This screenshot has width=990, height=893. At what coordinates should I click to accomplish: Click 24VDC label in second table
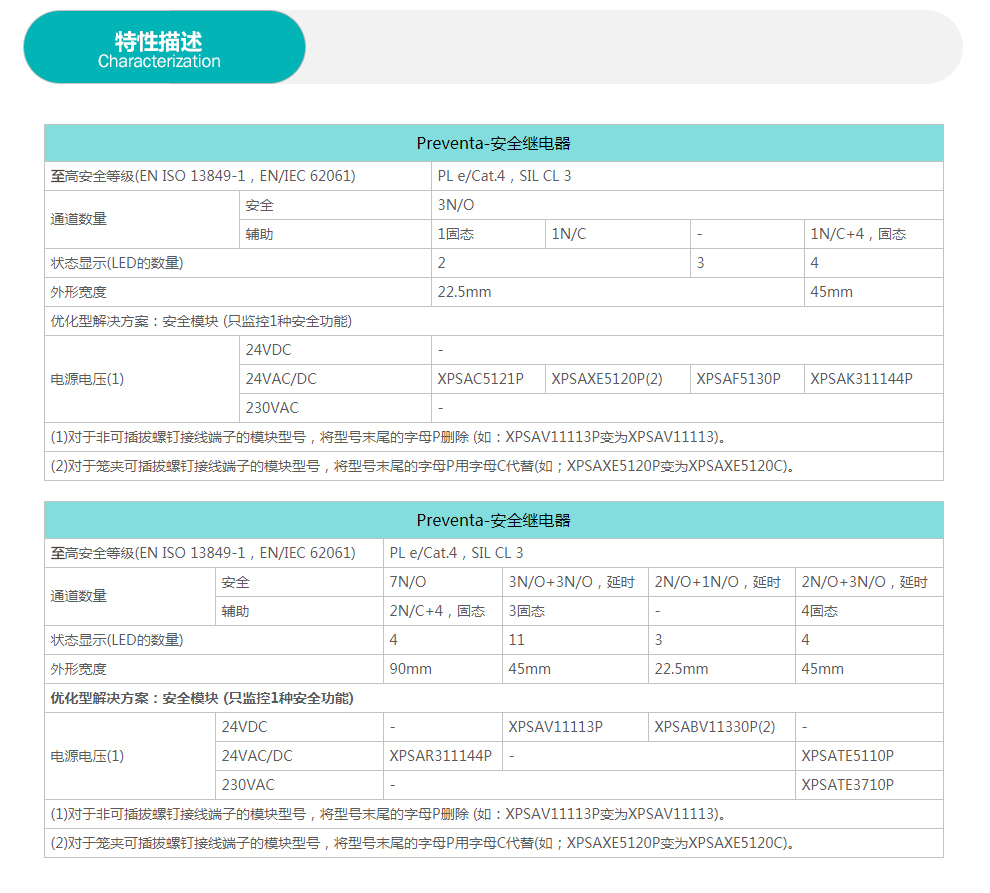[x=244, y=727]
